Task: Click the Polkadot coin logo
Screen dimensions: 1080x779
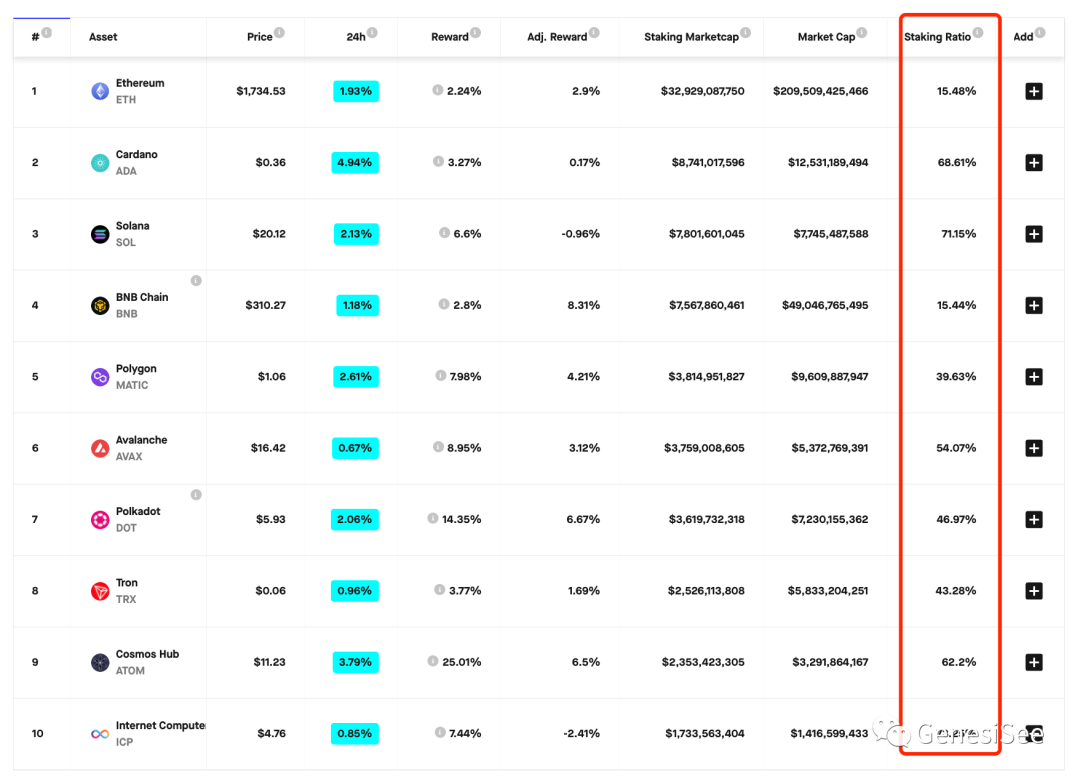Action: click(x=100, y=519)
